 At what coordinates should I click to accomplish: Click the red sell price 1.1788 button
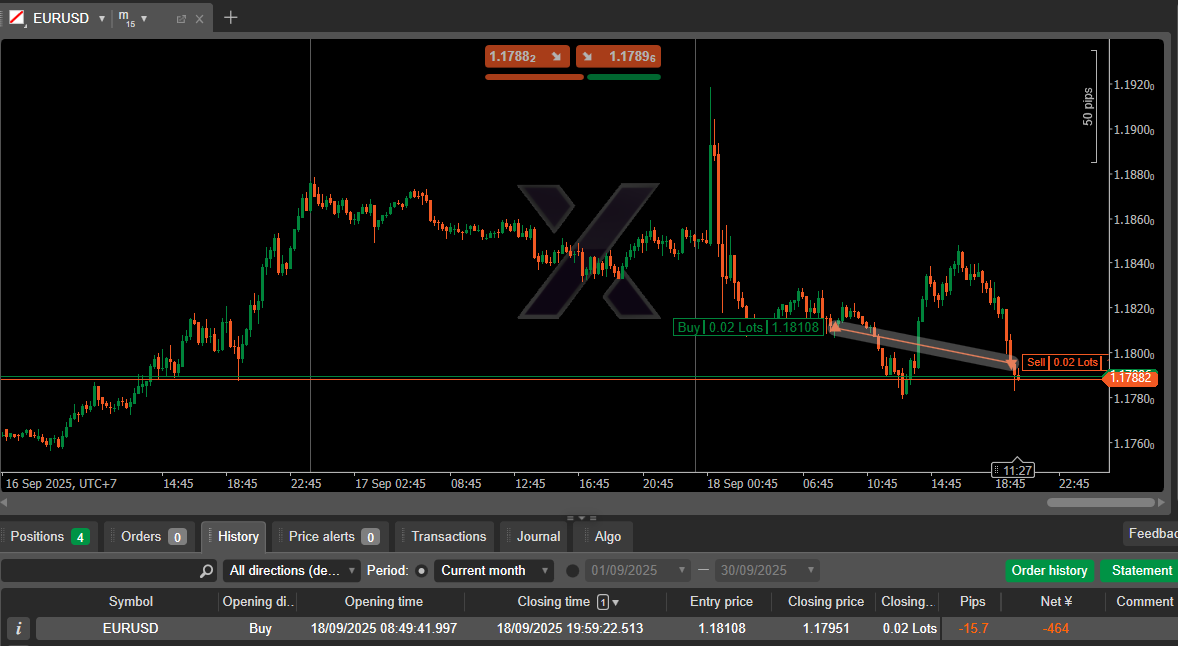click(x=527, y=57)
